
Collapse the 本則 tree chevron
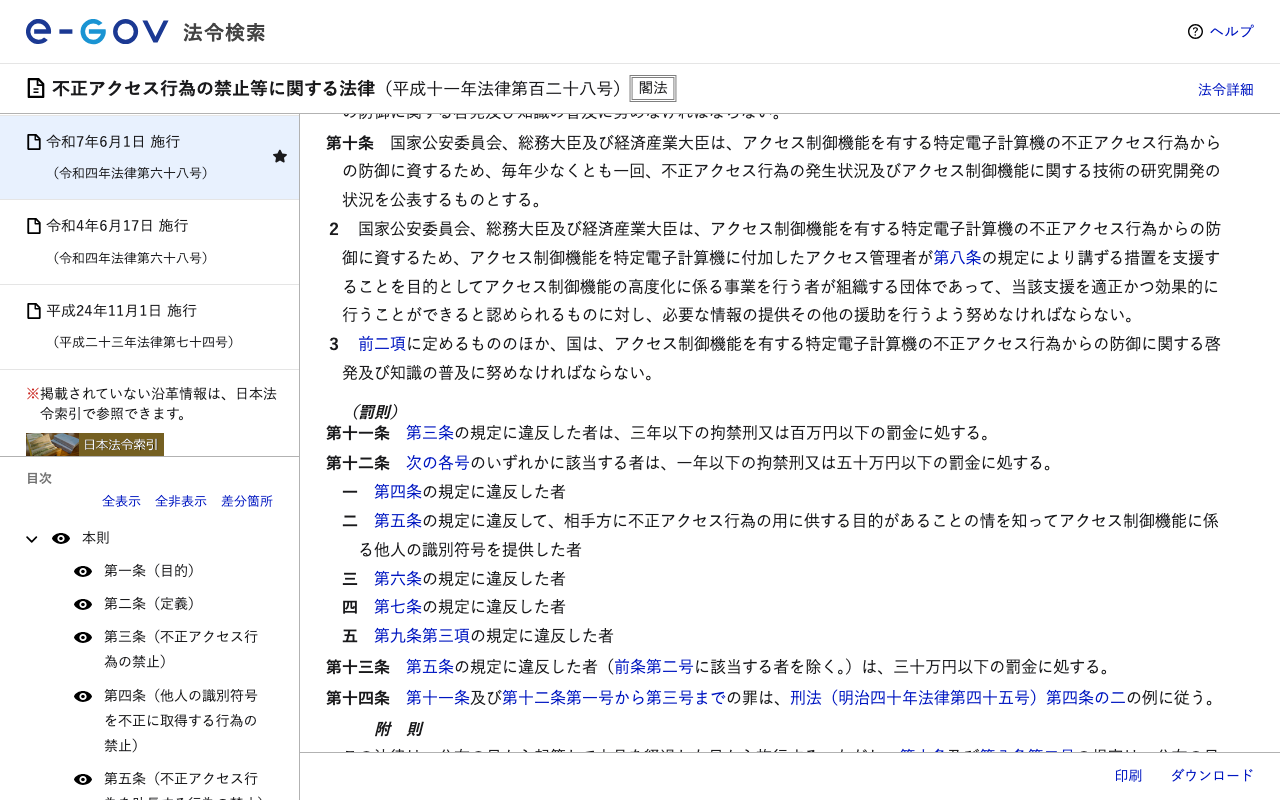point(32,539)
